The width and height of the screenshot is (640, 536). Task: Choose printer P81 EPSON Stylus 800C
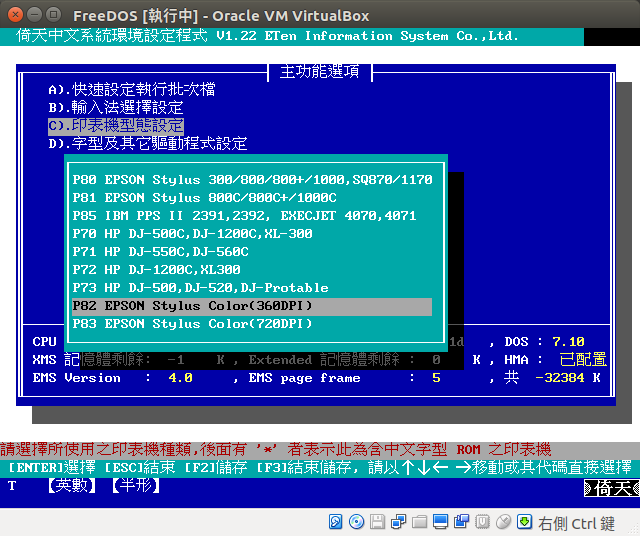click(x=252, y=198)
